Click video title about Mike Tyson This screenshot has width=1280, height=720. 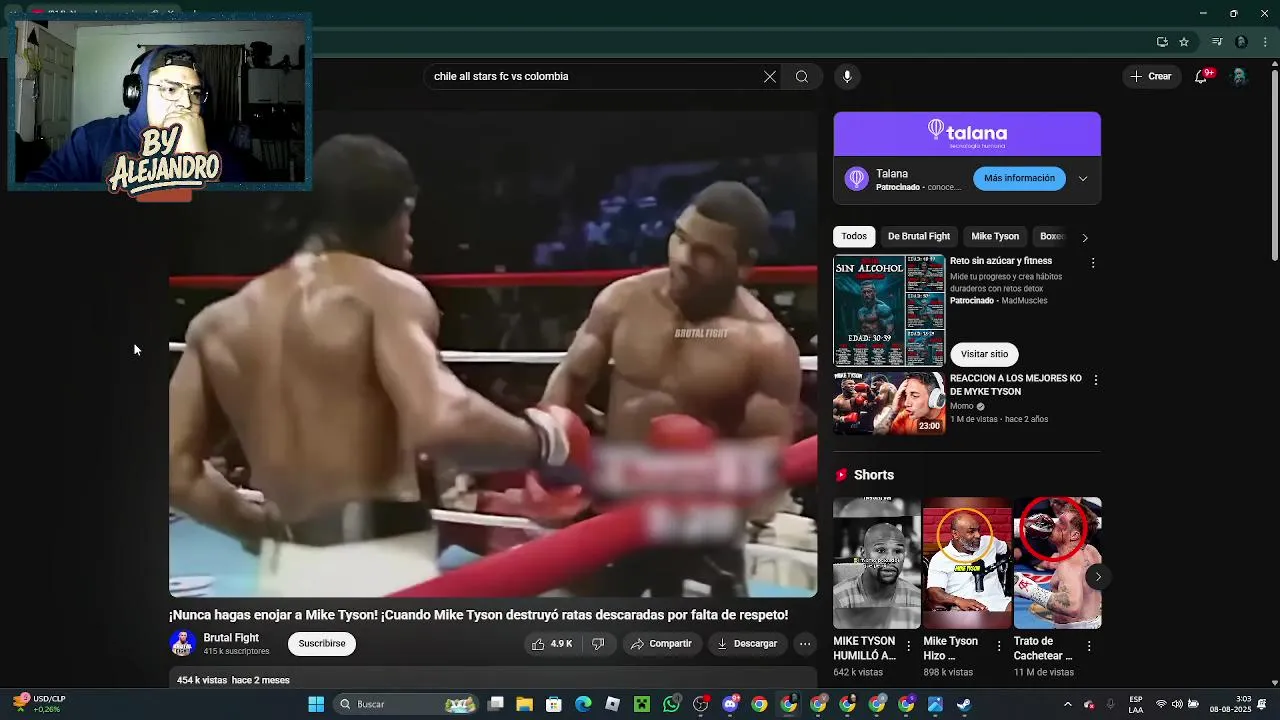pyautogui.click(x=479, y=615)
